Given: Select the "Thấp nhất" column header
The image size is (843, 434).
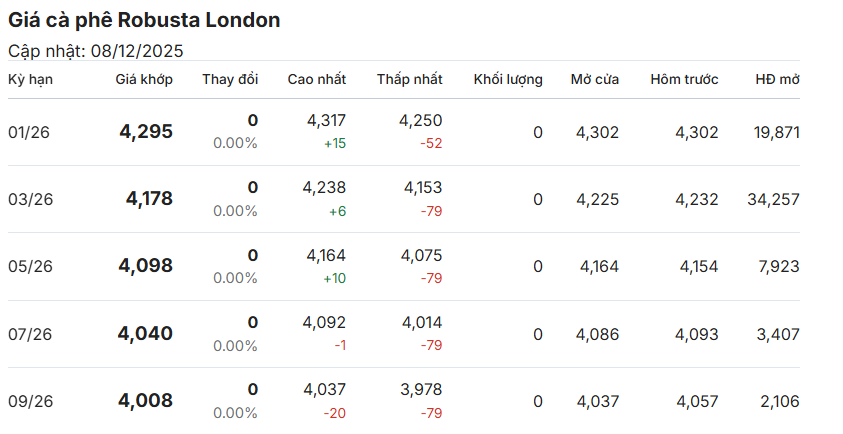Looking at the screenshot, I should [410, 79].
